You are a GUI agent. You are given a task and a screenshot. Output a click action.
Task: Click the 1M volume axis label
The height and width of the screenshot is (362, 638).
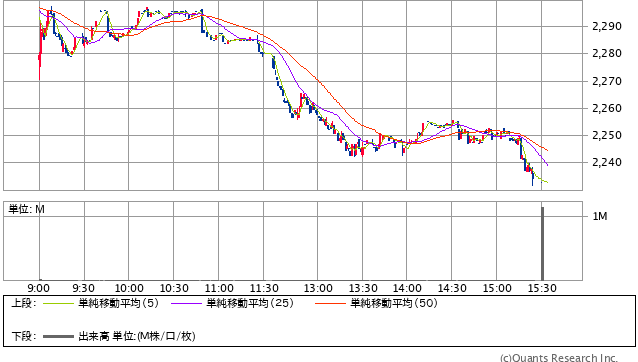tap(600, 216)
